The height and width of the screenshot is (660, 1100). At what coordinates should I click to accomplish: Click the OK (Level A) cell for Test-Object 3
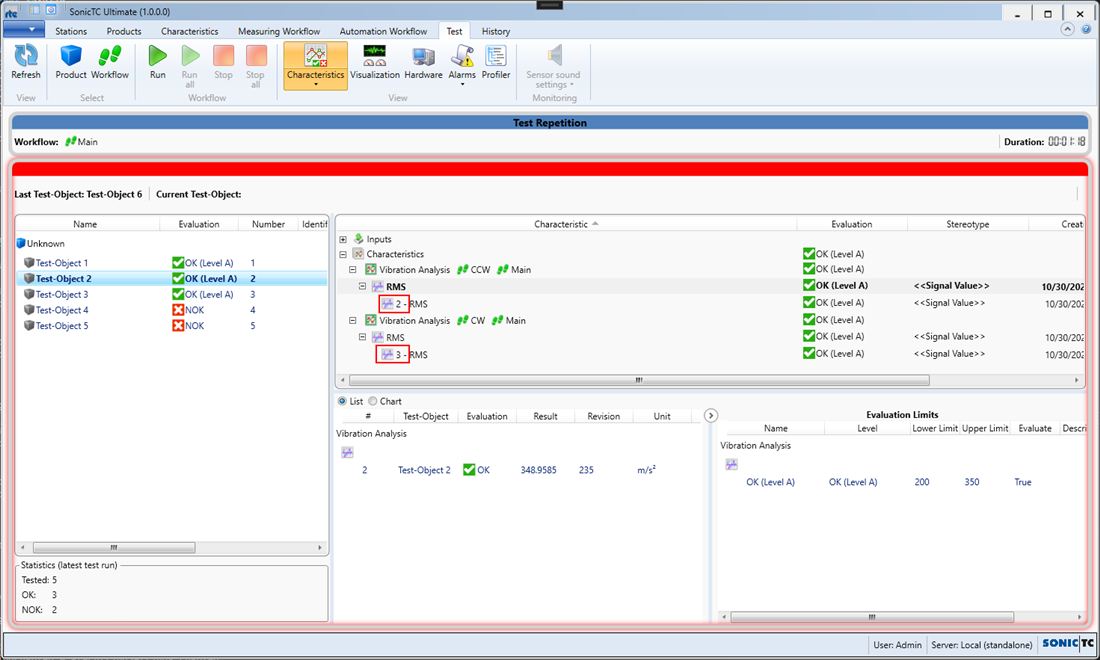click(x=203, y=294)
